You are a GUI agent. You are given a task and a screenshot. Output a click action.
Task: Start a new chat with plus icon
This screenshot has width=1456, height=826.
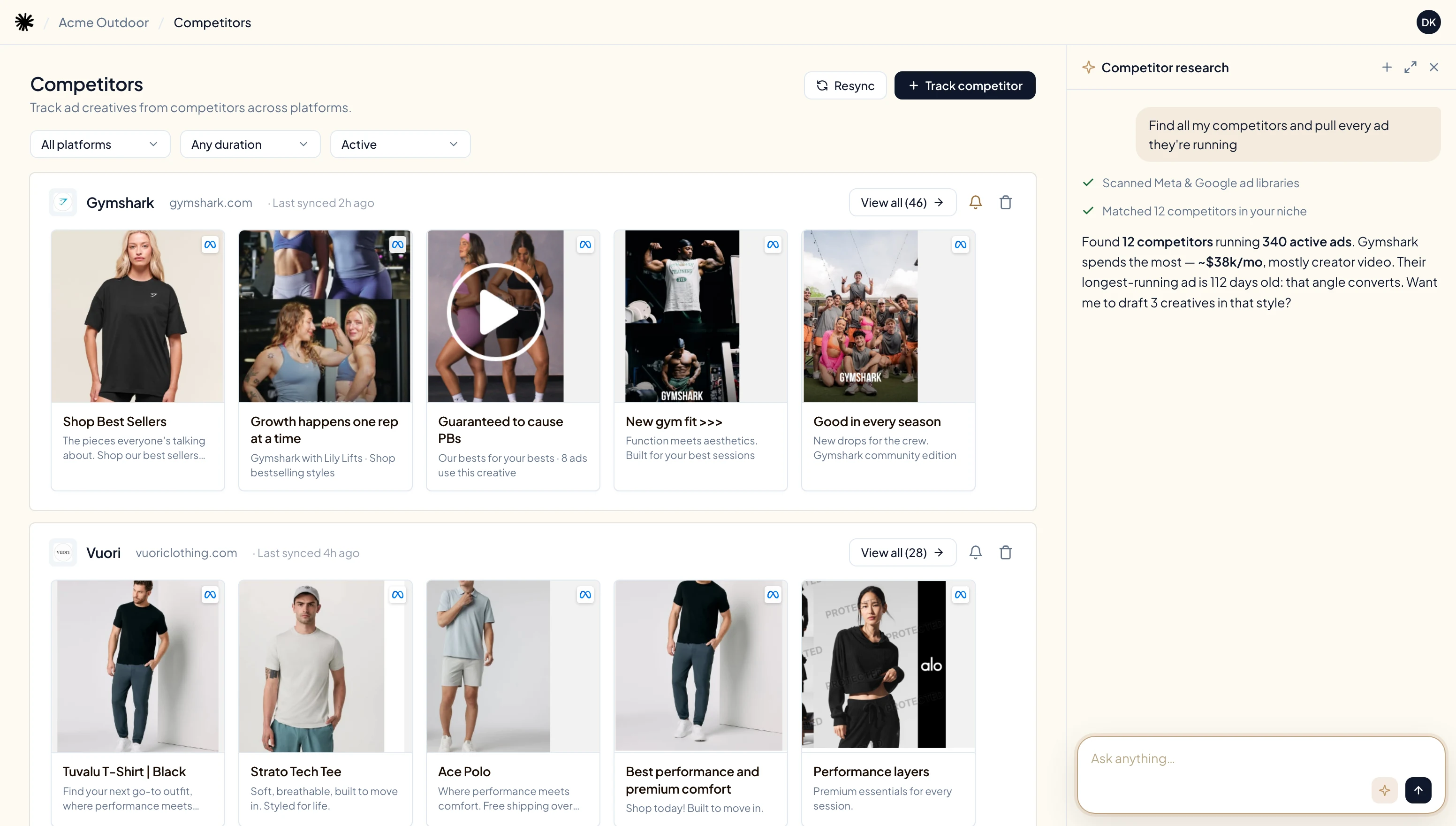1387,68
